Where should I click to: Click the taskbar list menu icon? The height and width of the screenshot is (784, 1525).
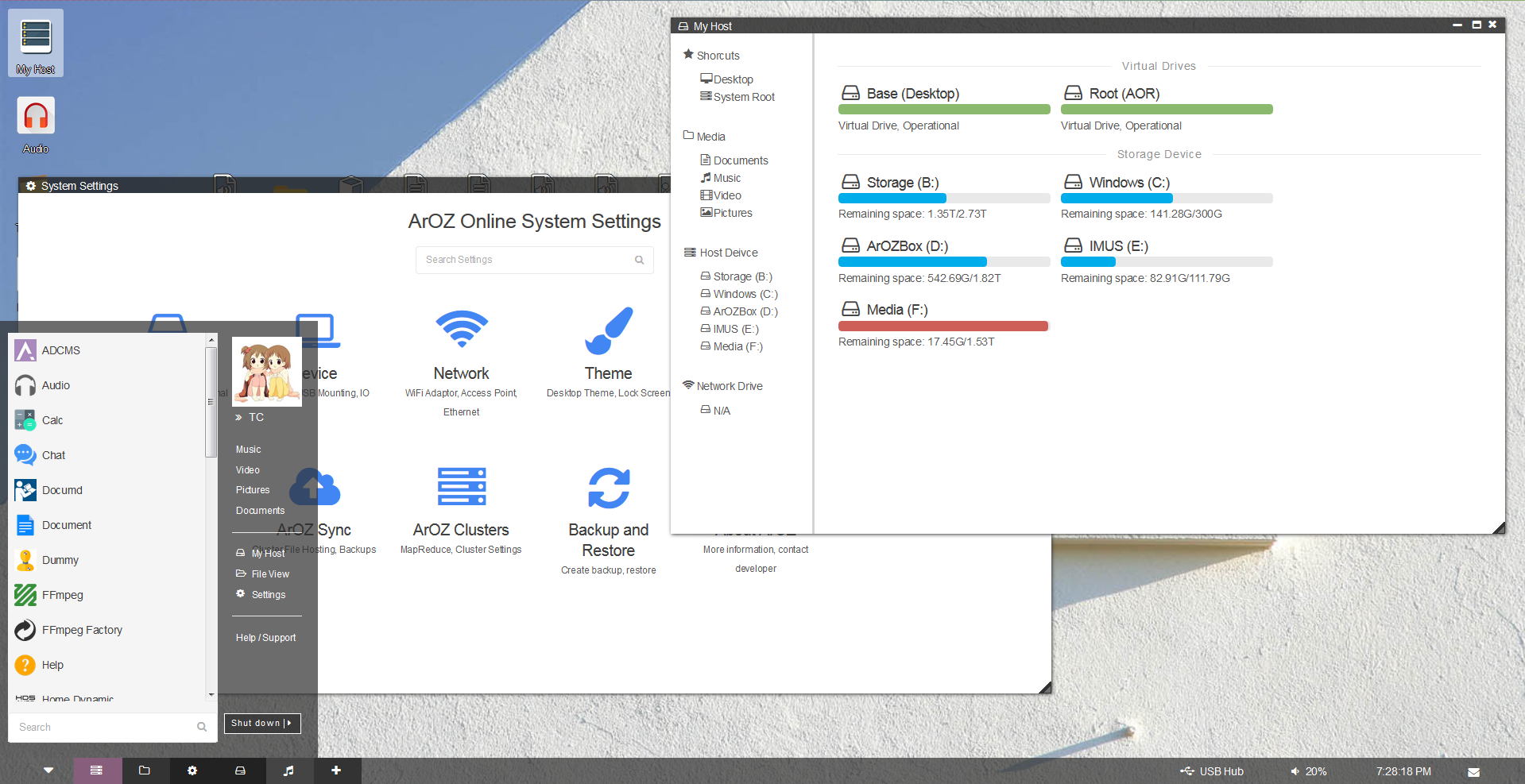click(x=96, y=770)
